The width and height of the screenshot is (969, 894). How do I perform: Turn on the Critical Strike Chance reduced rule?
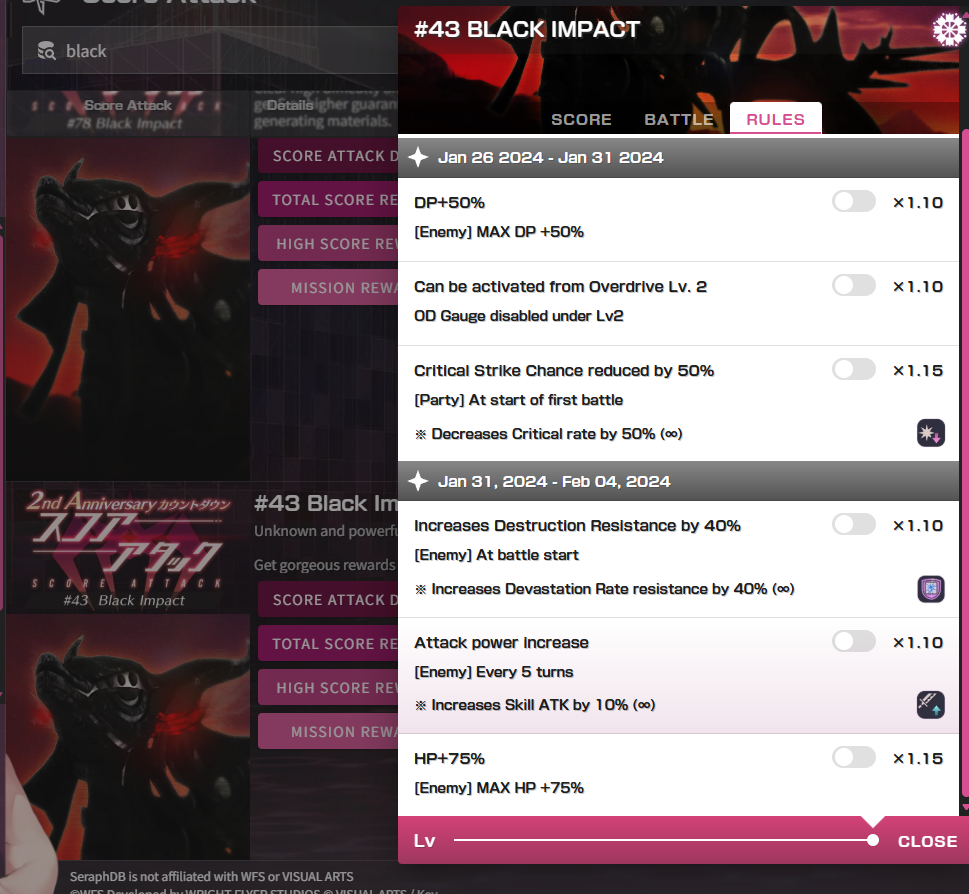click(853, 369)
